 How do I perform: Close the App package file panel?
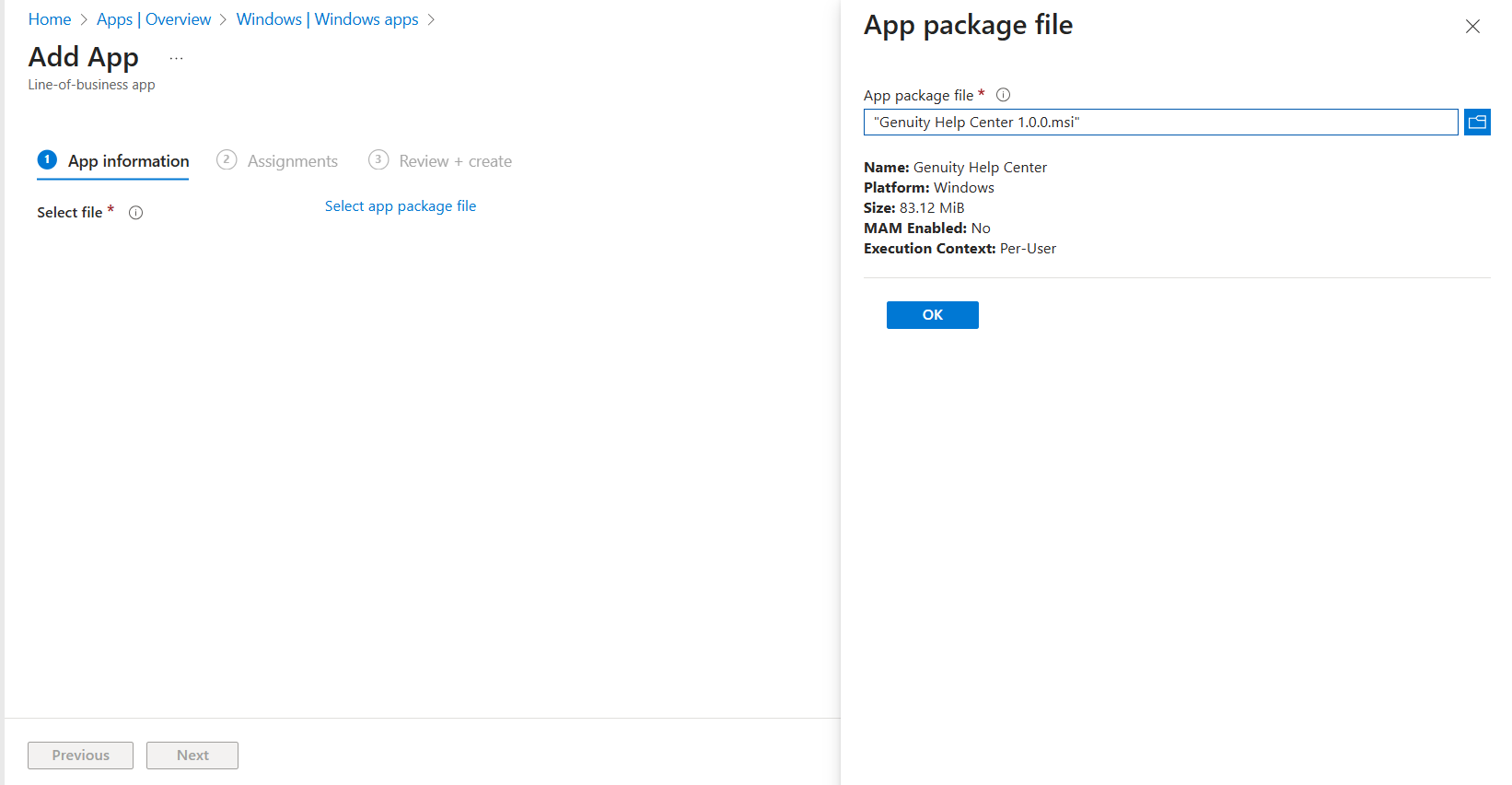[x=1472, y=27]
